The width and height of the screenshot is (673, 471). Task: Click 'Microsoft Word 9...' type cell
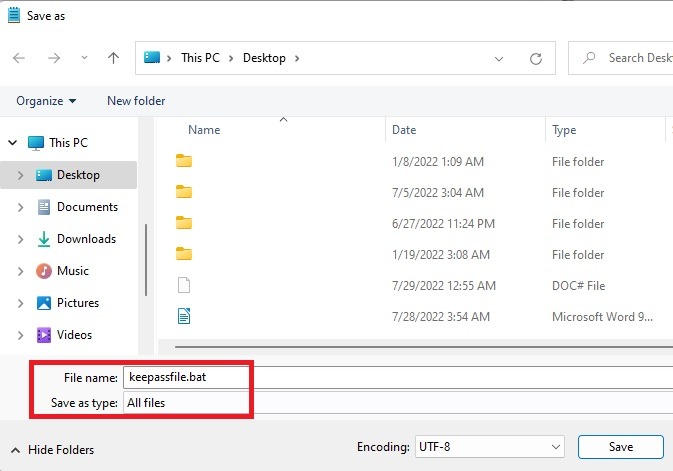tap(602, 316)
